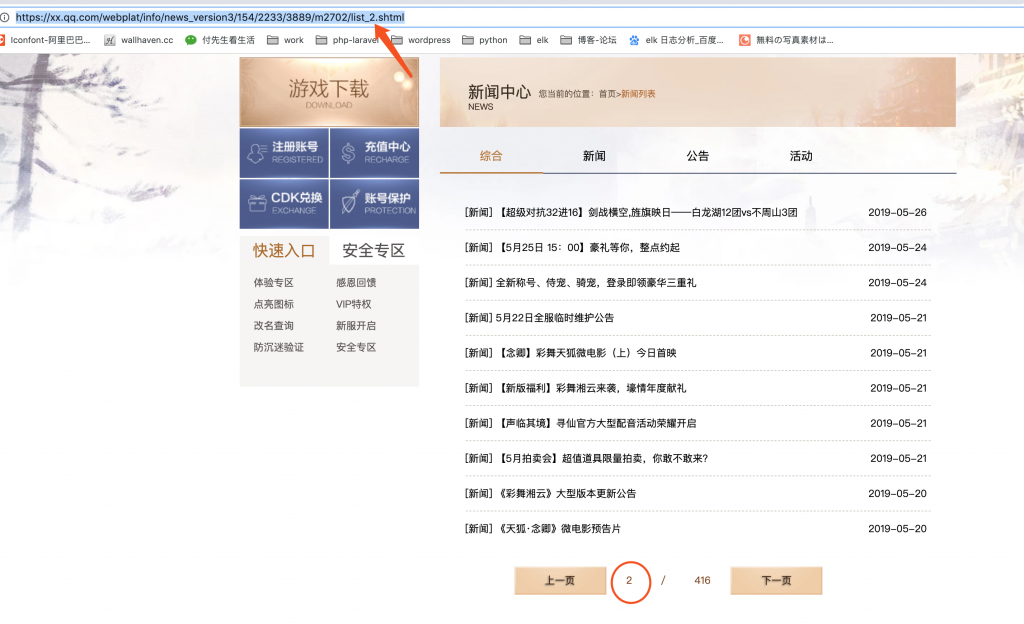
Task: Open the CDK兑换 exchange button
Action: [284, 204]
